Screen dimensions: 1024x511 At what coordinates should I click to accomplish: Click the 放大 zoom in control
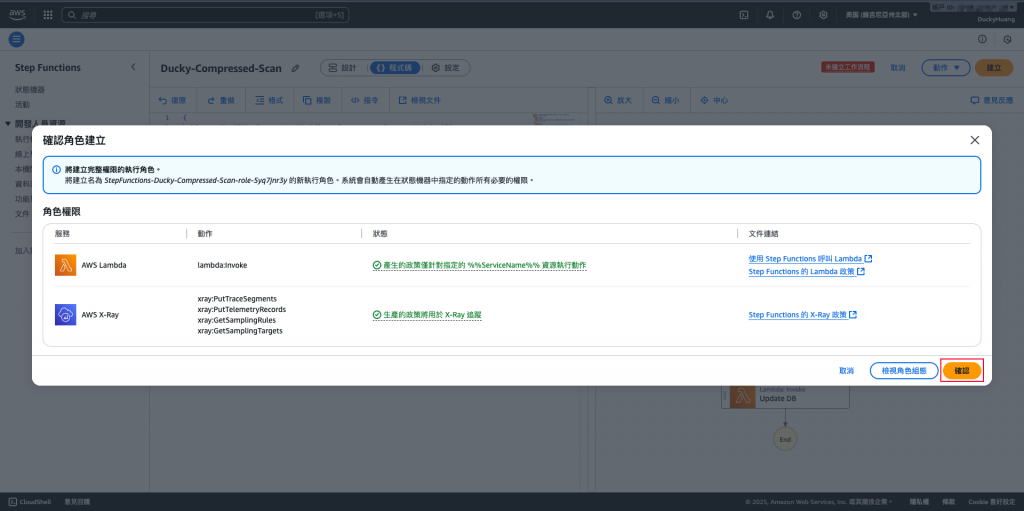coord(618,101)
